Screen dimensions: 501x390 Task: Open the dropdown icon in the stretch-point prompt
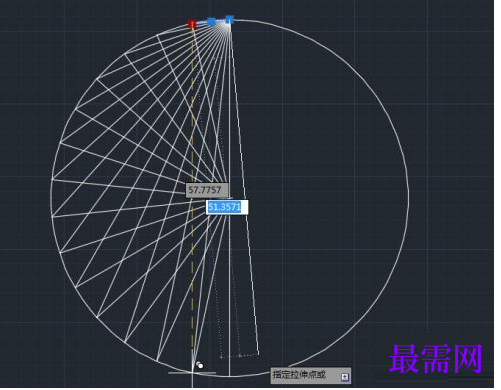(x=345, y=377)
